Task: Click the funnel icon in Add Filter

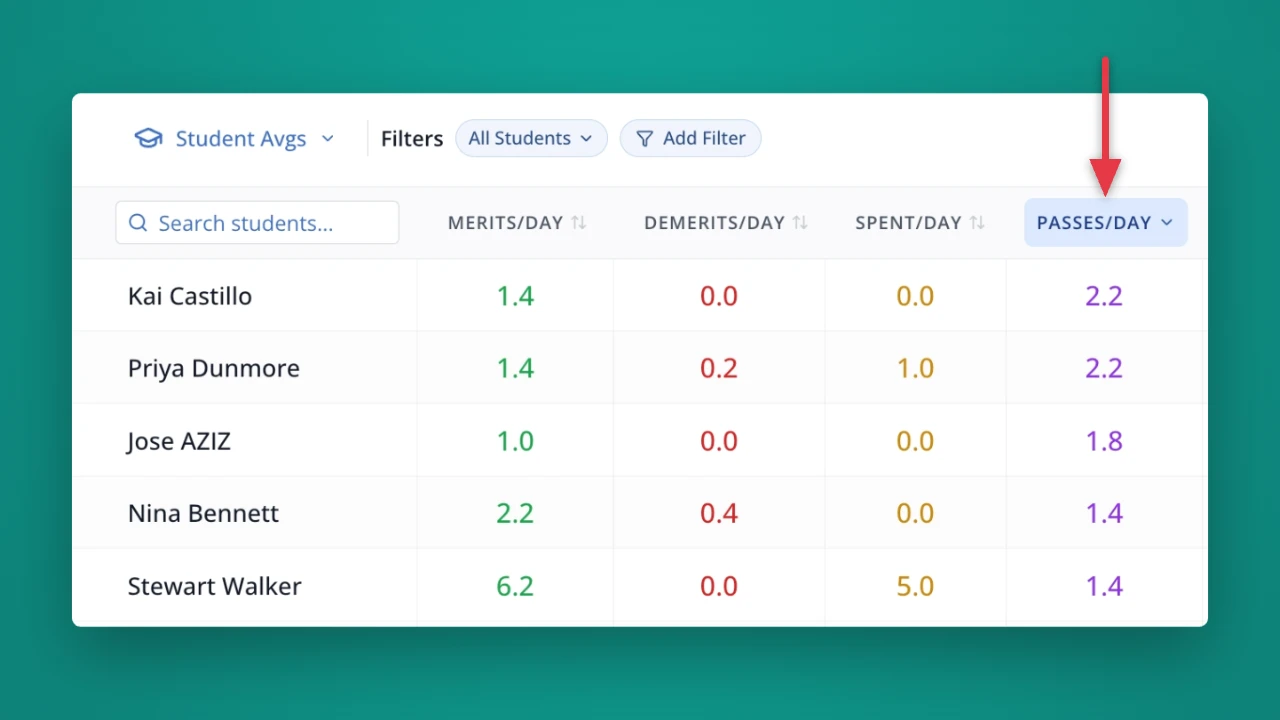Action: click(x=645, y=138)
